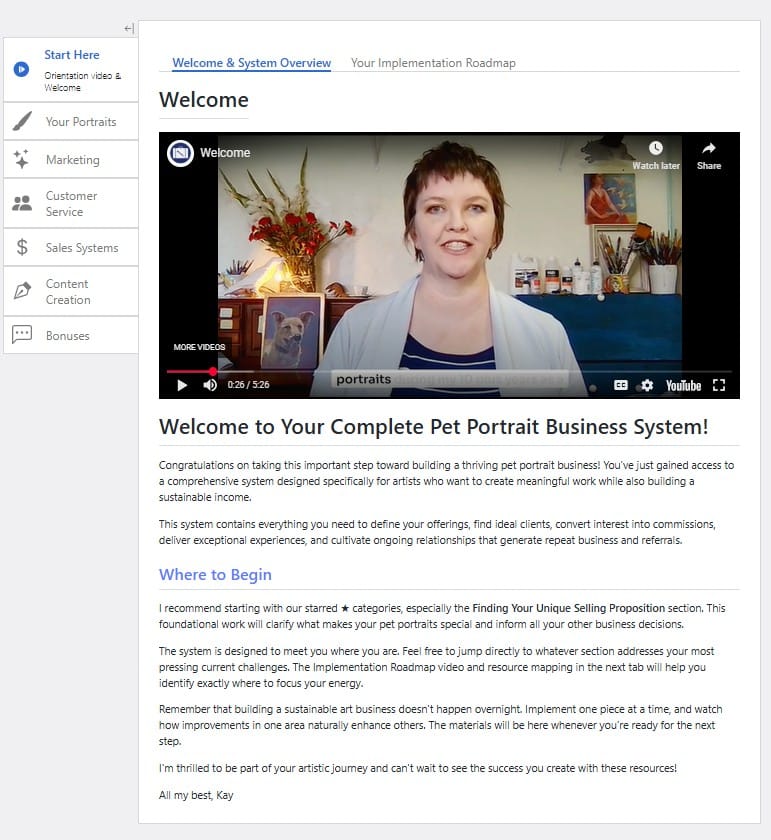Viewport: 771px width, 840px height.
Task: Open the Content Creation section
Action: tap(71, 291)
